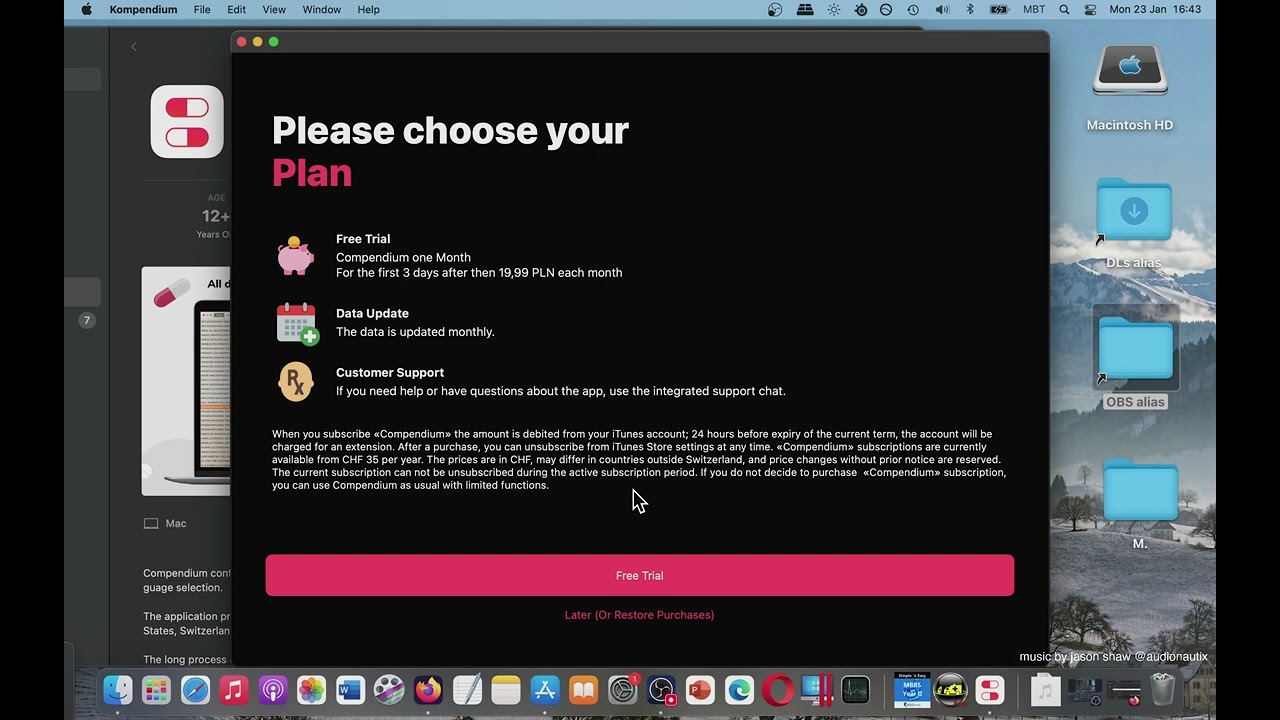Click the 'Mac' platform label in App Store
The width and height of the screenshot is (1280, 720).
click(176, 523)
